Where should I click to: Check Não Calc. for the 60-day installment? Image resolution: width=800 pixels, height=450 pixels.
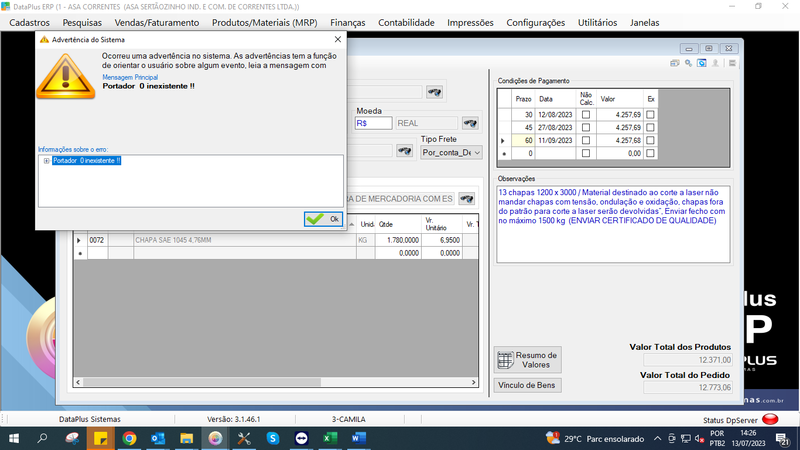pyautogui.click(x=586, y=140)
